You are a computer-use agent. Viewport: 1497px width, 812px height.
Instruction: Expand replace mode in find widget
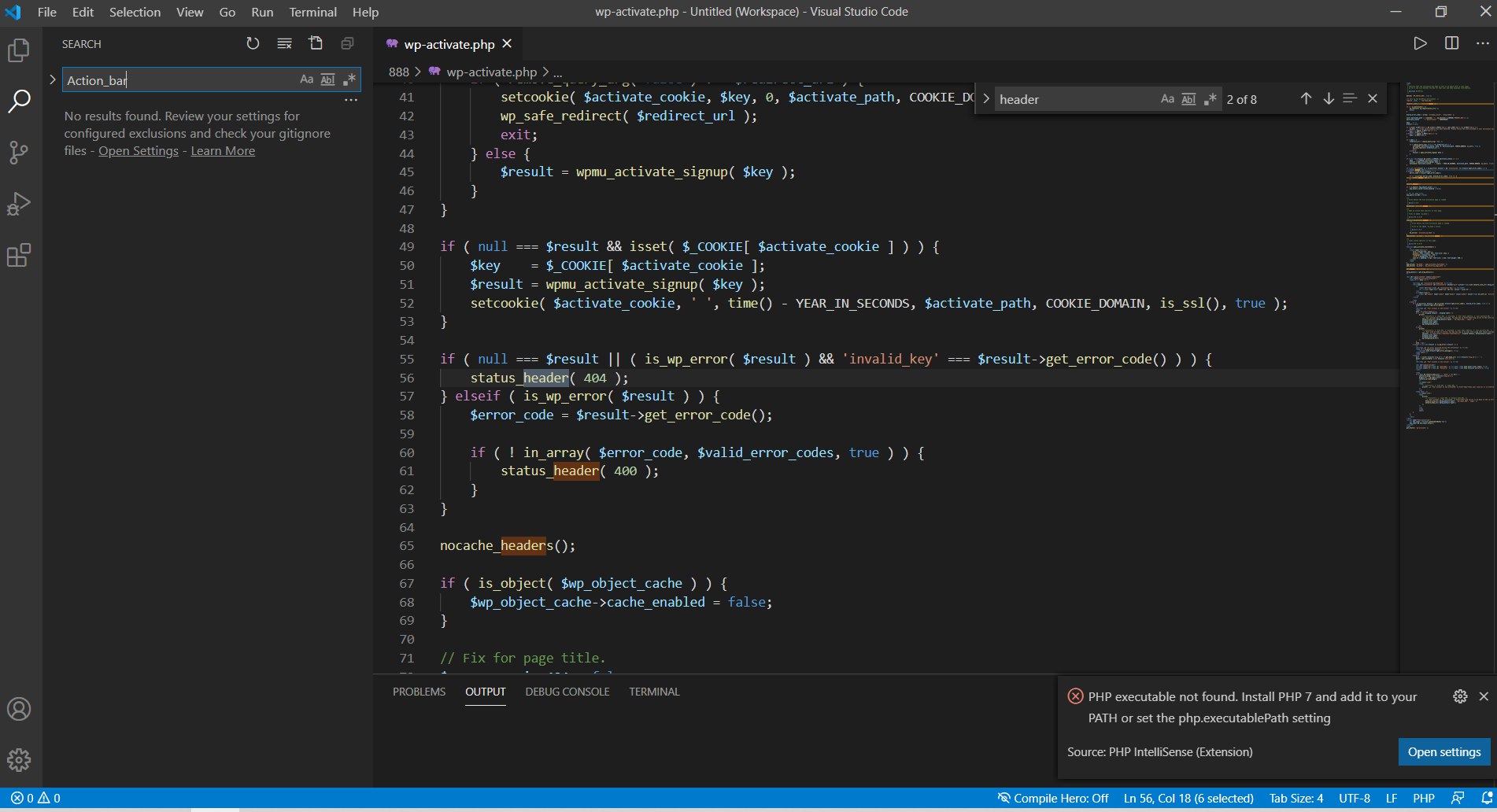(x=985, y=99)
